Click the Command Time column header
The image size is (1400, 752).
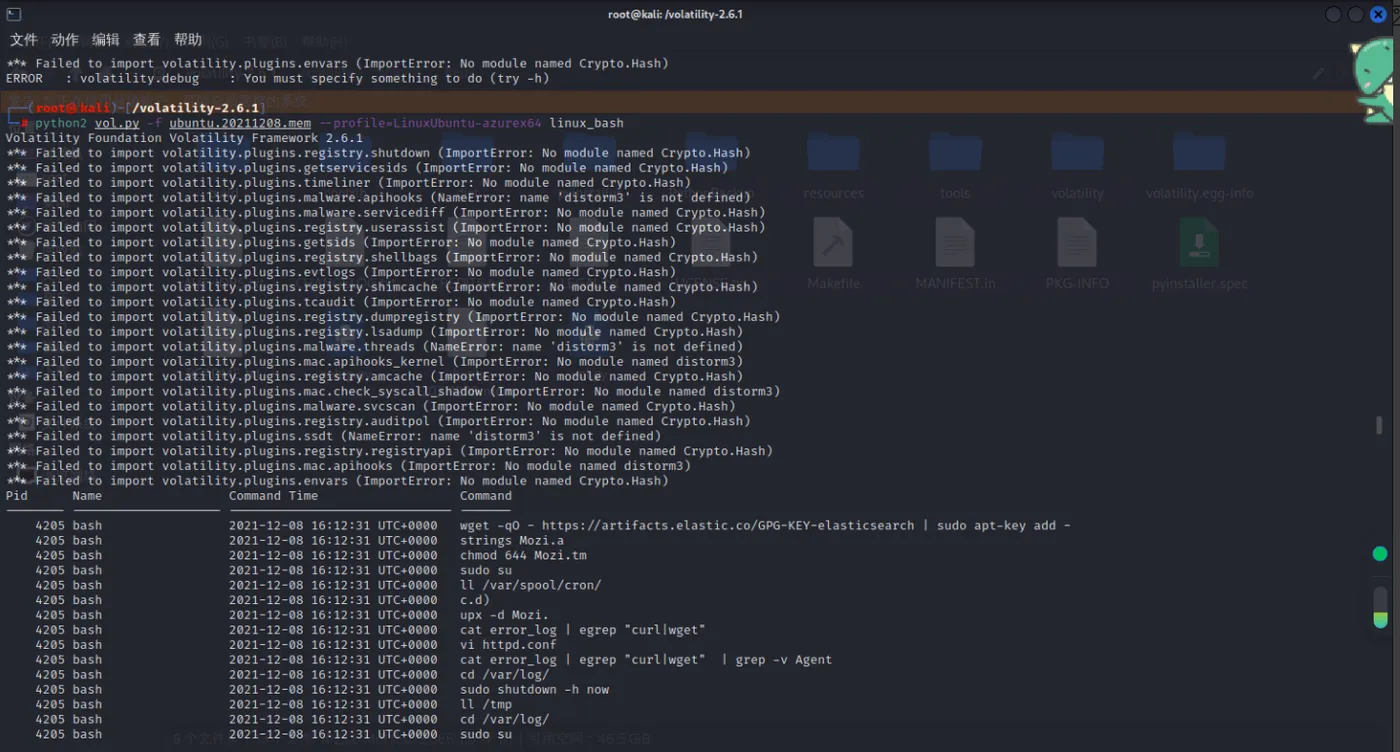click(x=273, y=496)
